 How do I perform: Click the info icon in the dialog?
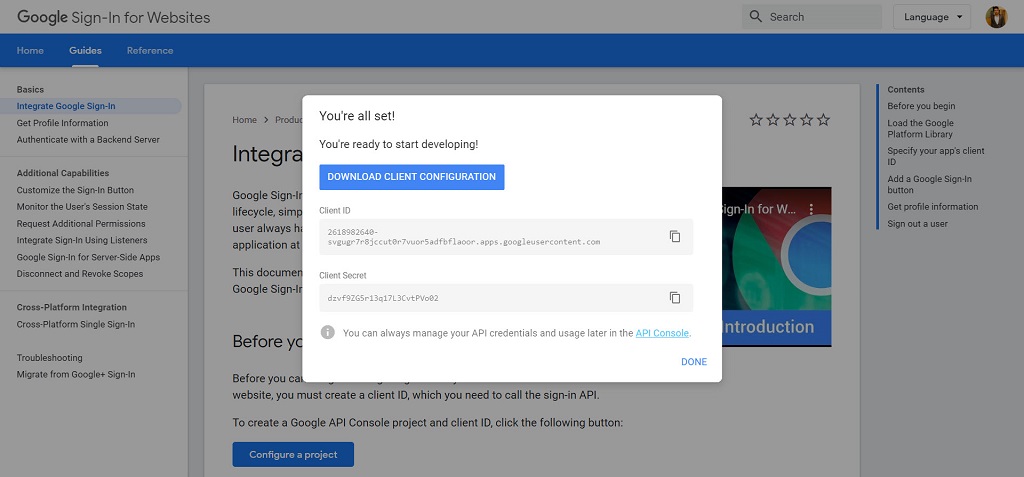(x=327, y=332)
